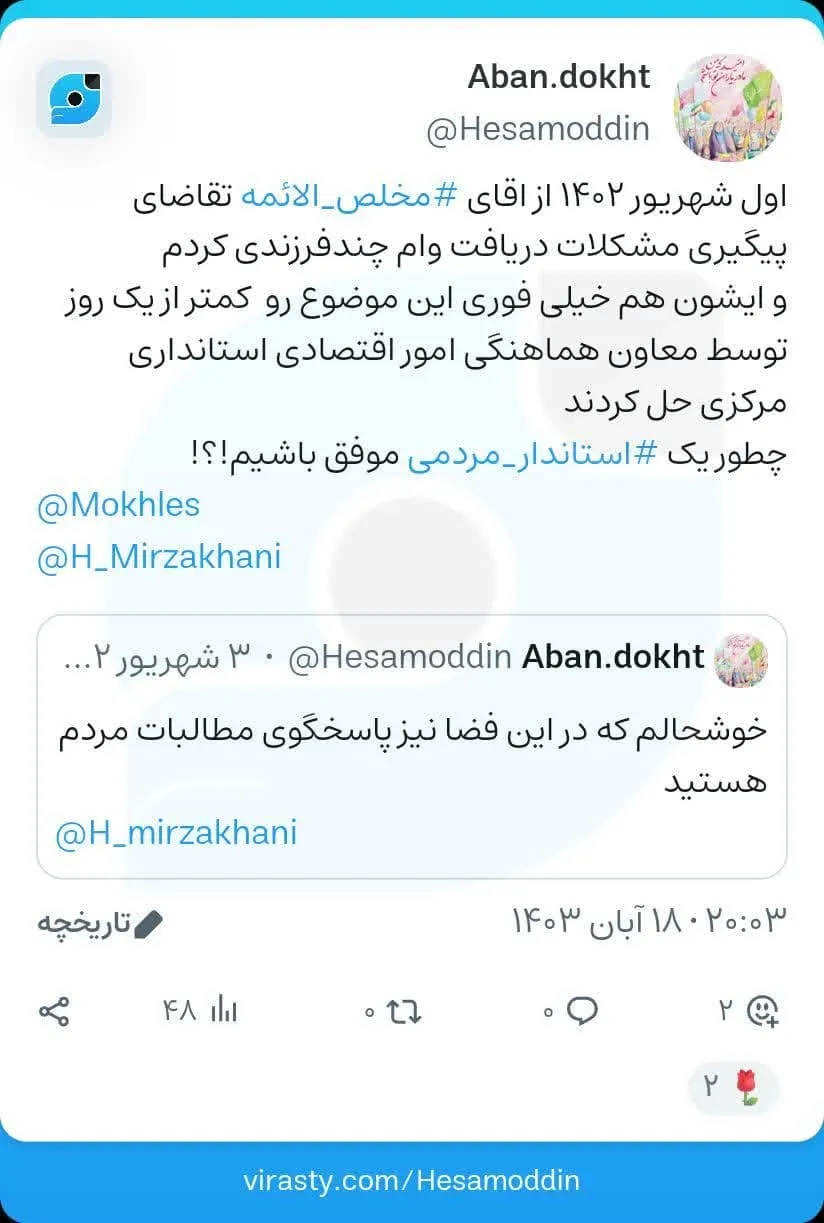
Task: Click the add reaction smiley icon
Action: click(x=763, y=1011)
